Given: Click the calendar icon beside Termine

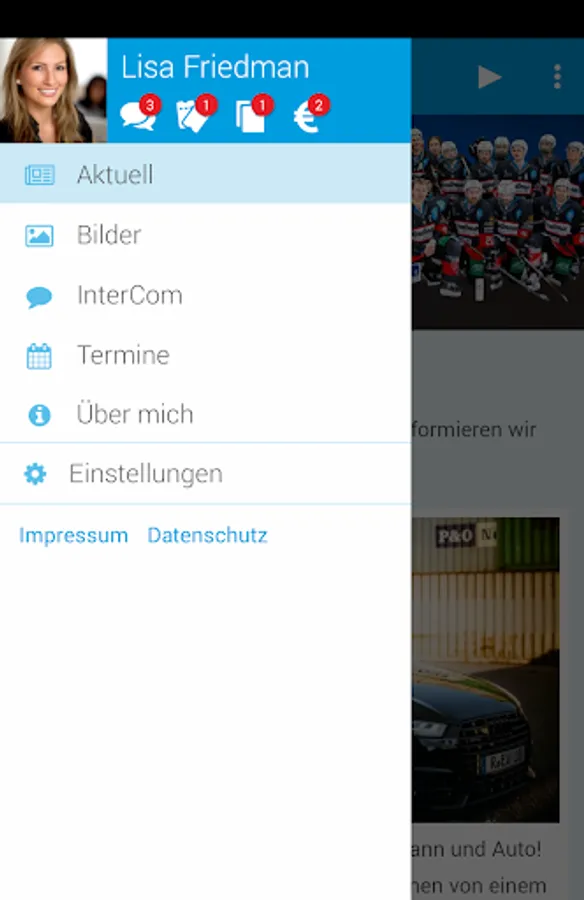Looking at the screenshot, I should tap(39, 356).
